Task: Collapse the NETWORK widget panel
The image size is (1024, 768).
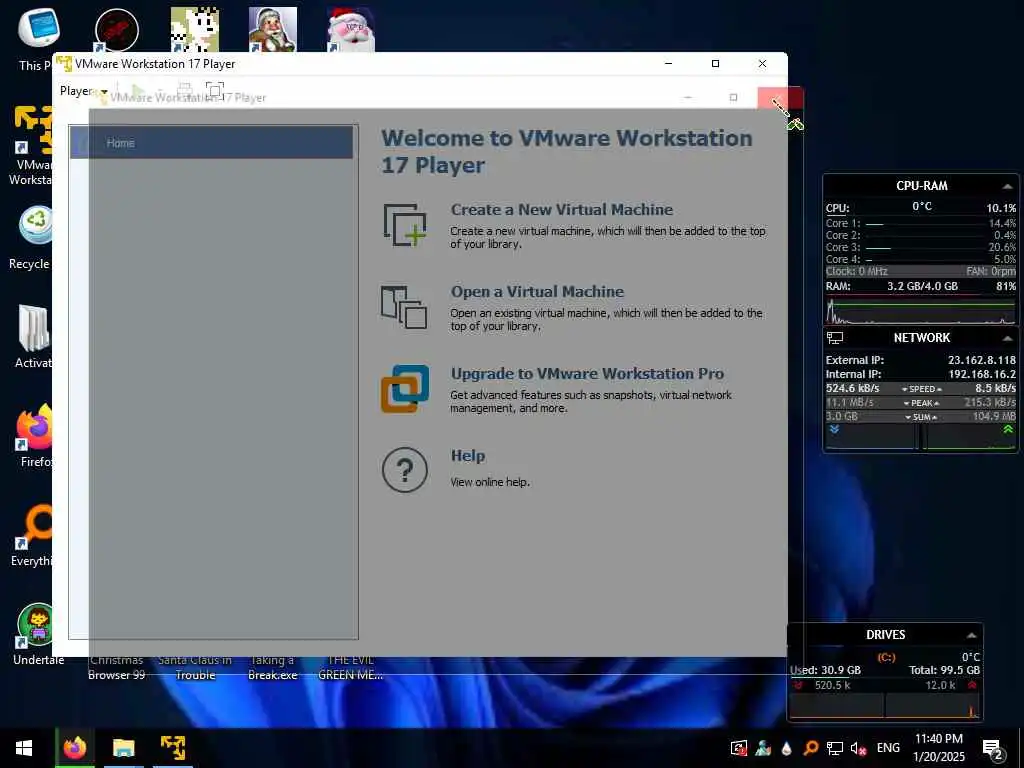Action: pos(1008,338)
